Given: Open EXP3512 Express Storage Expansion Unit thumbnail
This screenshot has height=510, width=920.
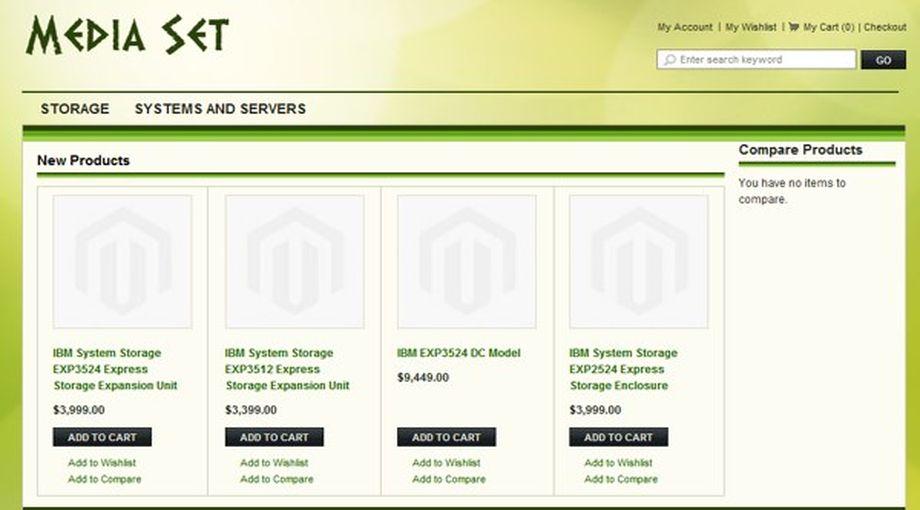Looking at the screenshot, I should [295, 262].
